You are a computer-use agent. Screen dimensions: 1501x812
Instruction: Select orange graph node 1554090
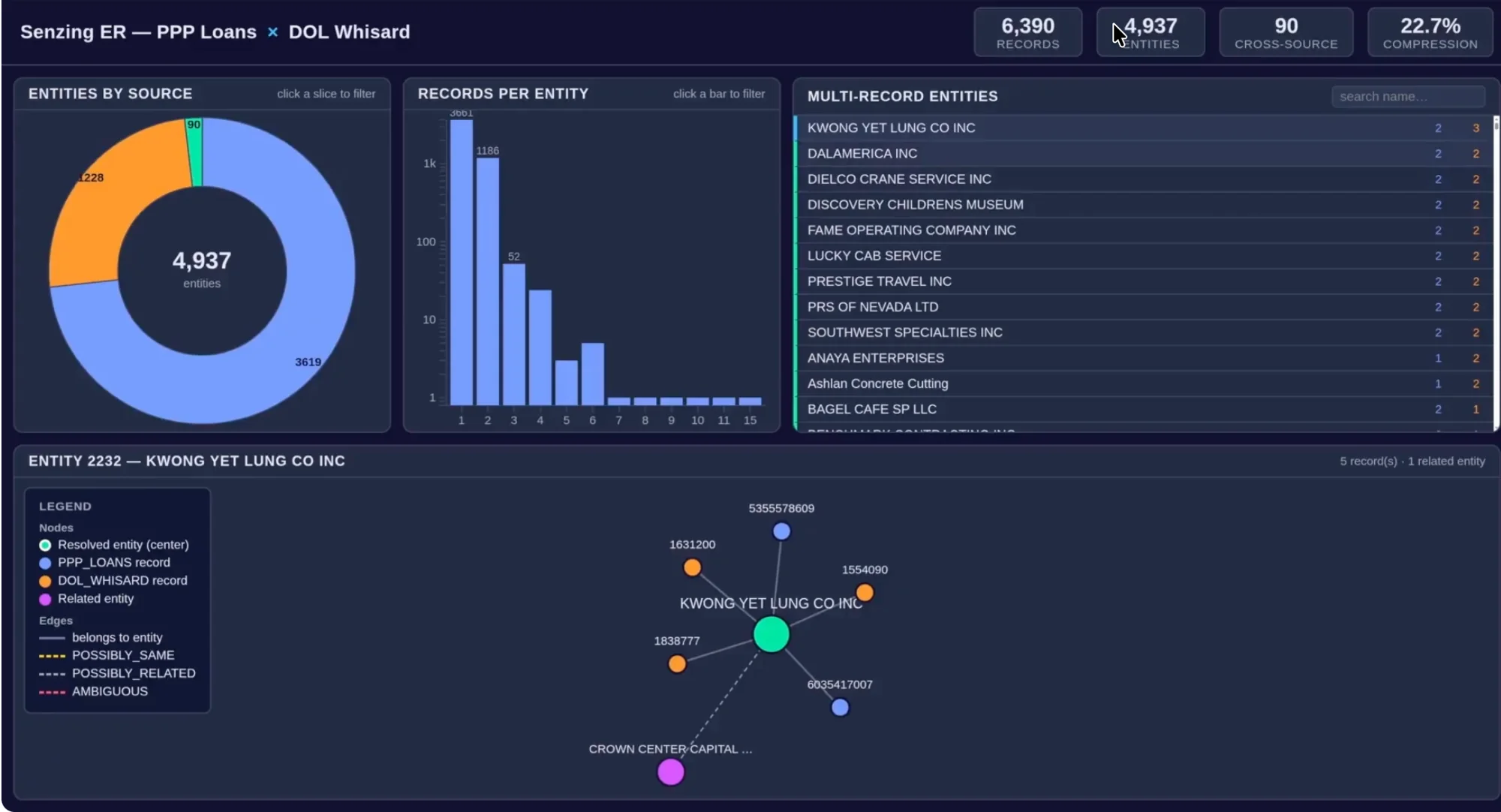(x=865, y=593)
